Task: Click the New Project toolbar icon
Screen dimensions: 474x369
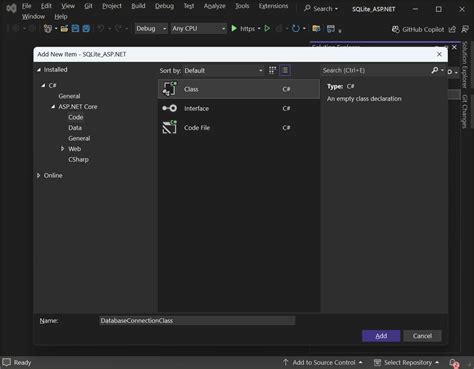Action: (x=48, y=29)
